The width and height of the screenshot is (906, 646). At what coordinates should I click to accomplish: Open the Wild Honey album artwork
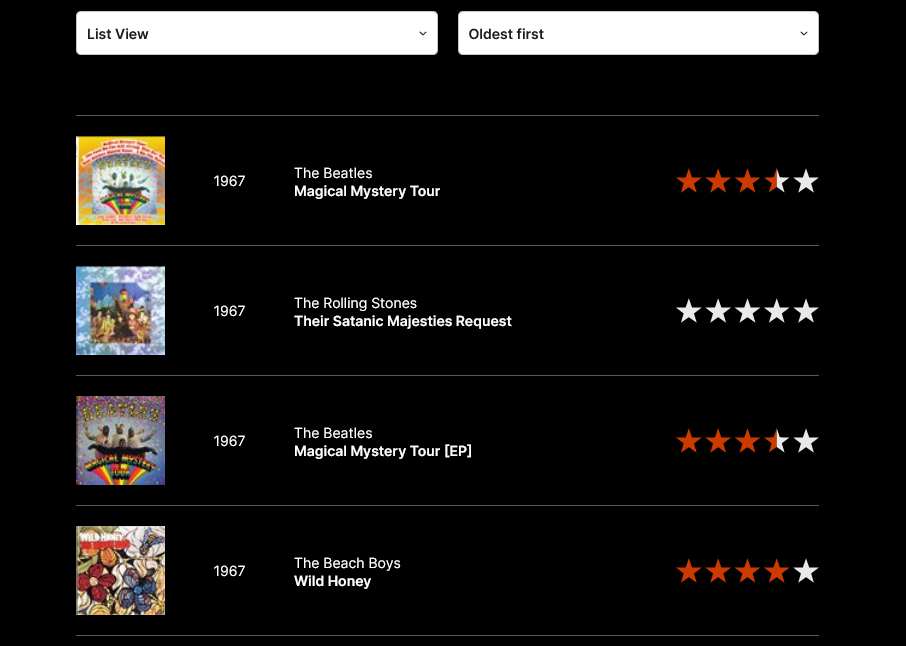[x=120, y=571]
